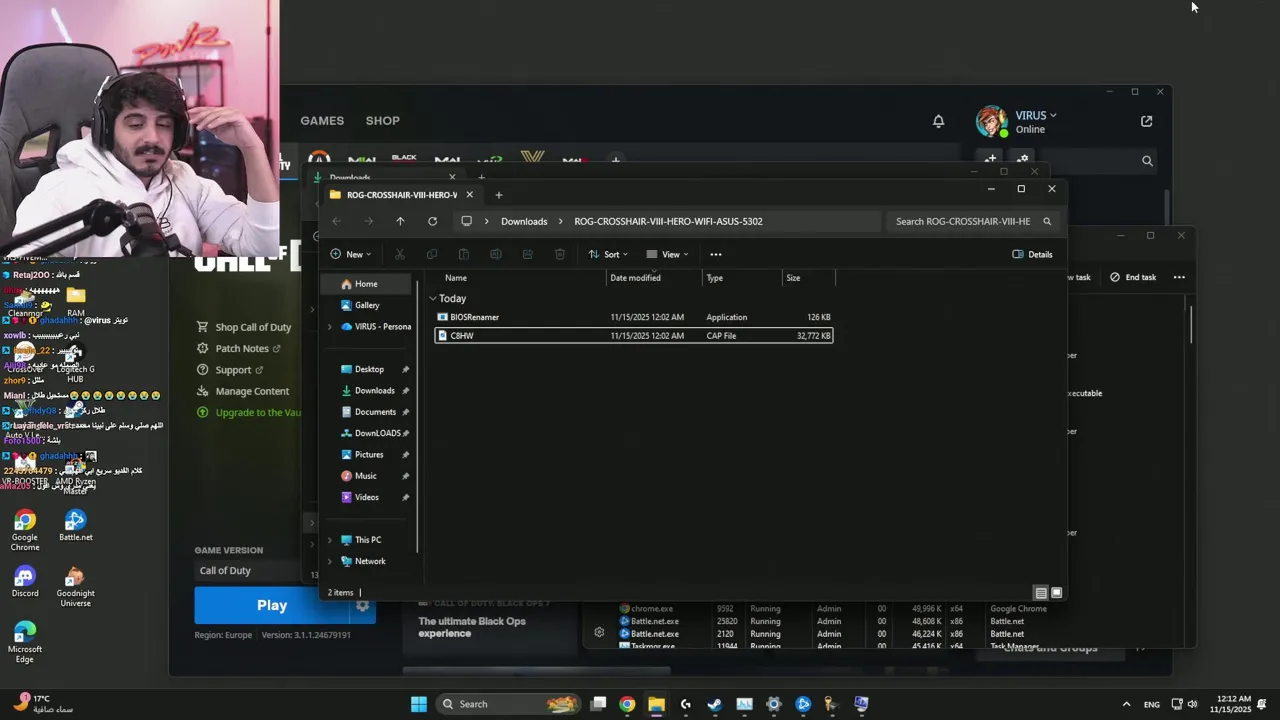
Task: Close the ROG-CROSSHAIR-VIII-HERO Explorer tab
Action: click(x=469, y=195)
